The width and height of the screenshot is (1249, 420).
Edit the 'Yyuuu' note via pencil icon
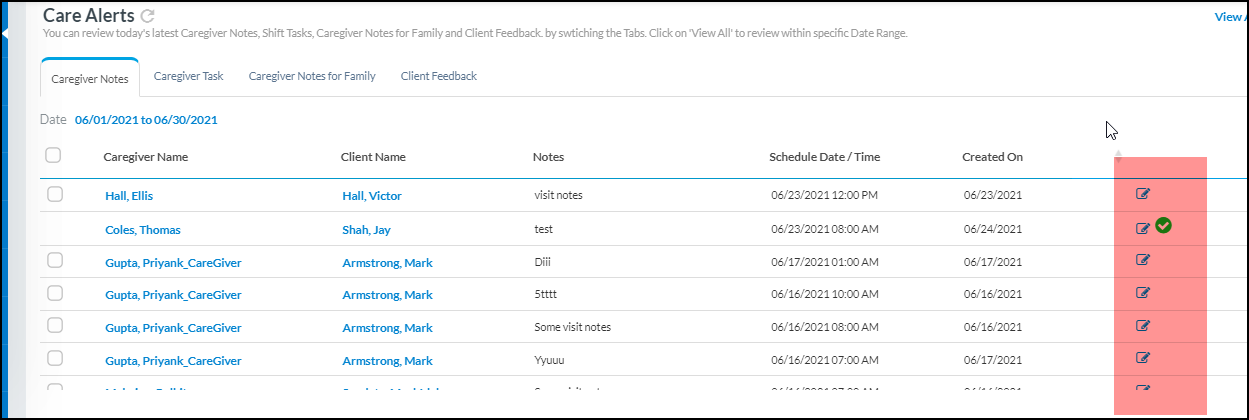click(x=1143, y=358)
